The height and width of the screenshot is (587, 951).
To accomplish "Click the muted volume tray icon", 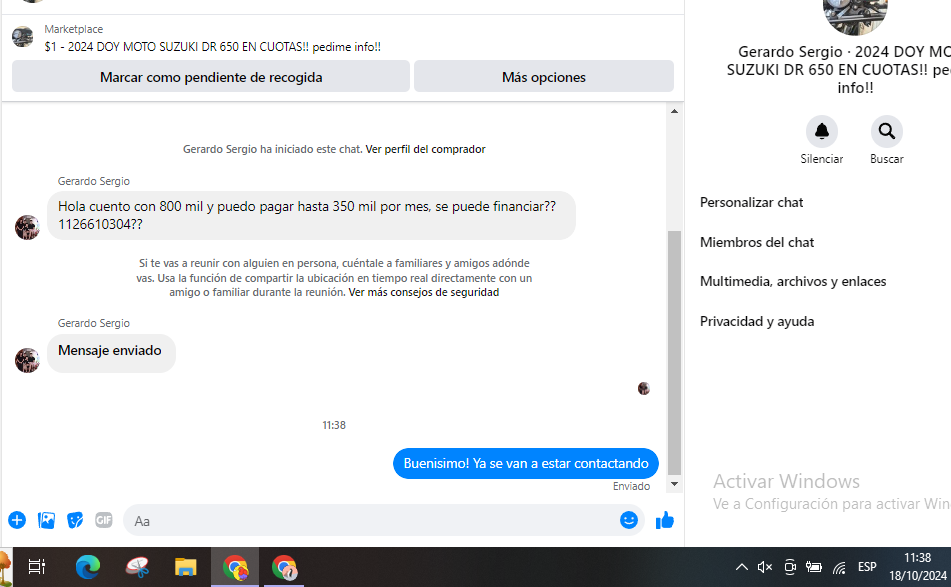I will point(765,568).
